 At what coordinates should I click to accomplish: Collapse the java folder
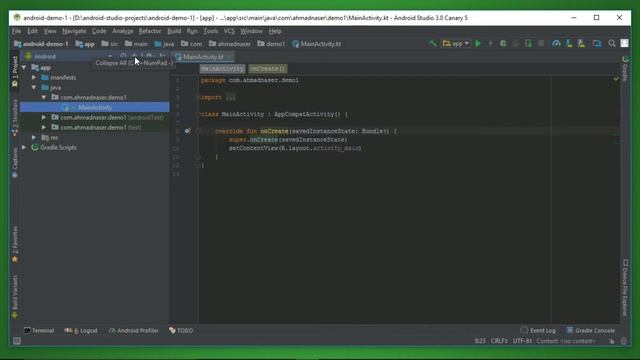tap(34, 87)
